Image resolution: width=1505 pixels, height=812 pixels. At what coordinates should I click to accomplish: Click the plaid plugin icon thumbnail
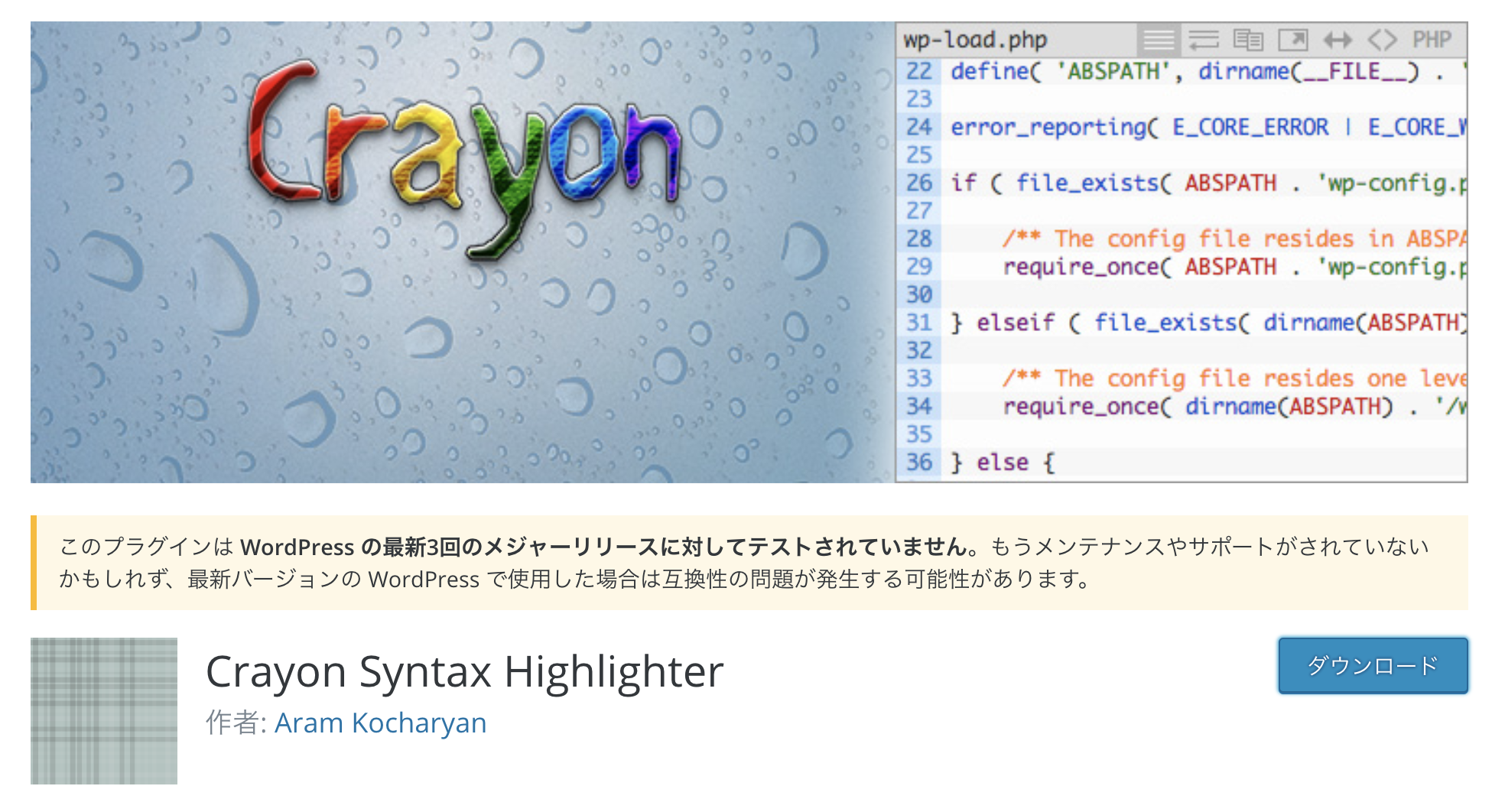[x=104, y=711]
